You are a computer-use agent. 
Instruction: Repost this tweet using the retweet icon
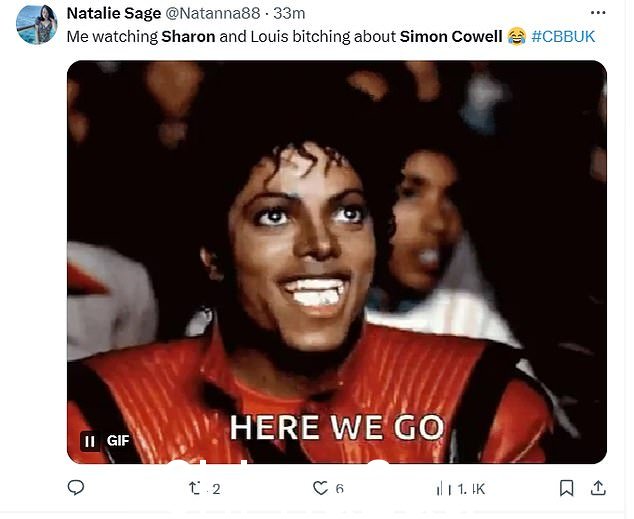(194, 488)
